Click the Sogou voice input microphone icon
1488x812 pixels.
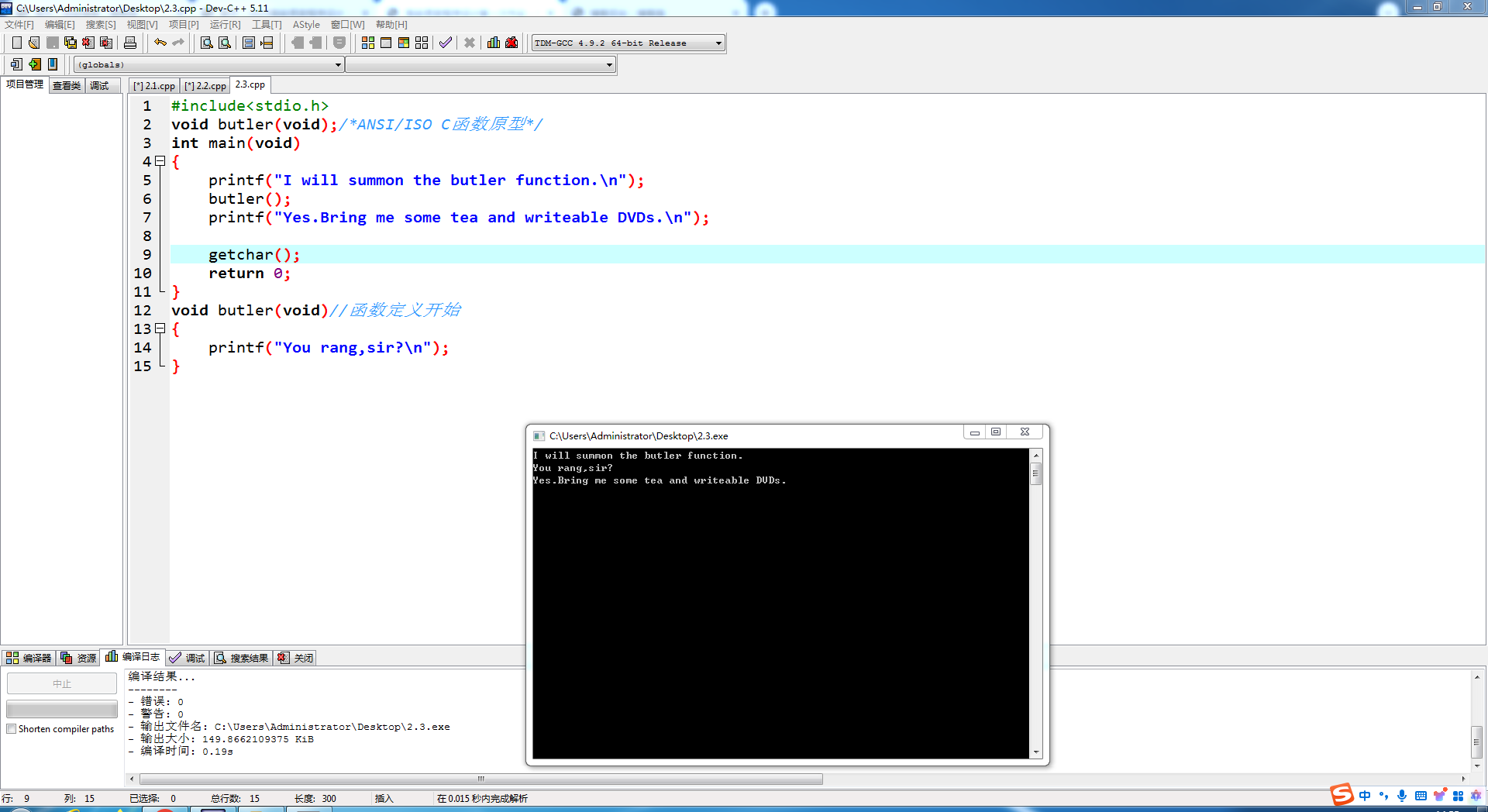1402,796
